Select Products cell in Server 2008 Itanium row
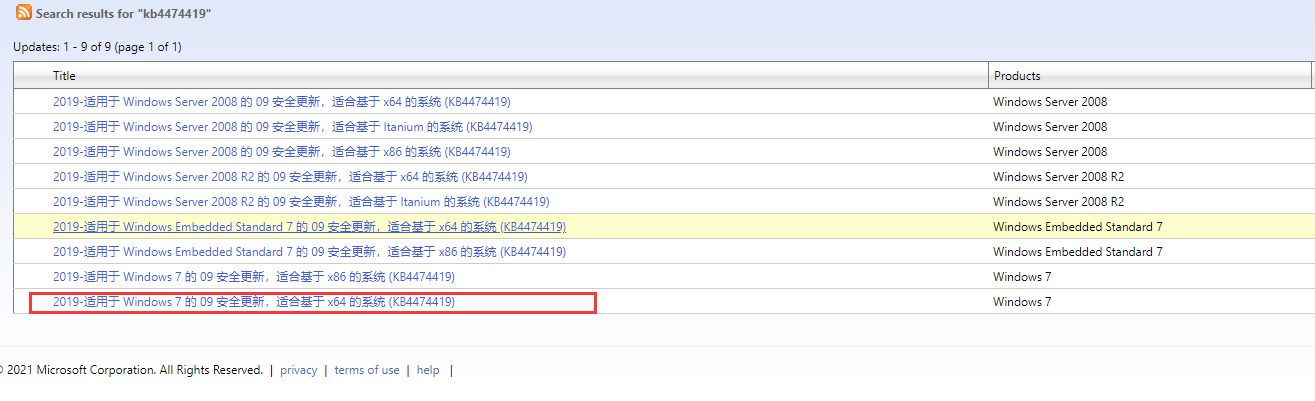The height and width of the screenshot is (401, 1315). [1050, 127]
